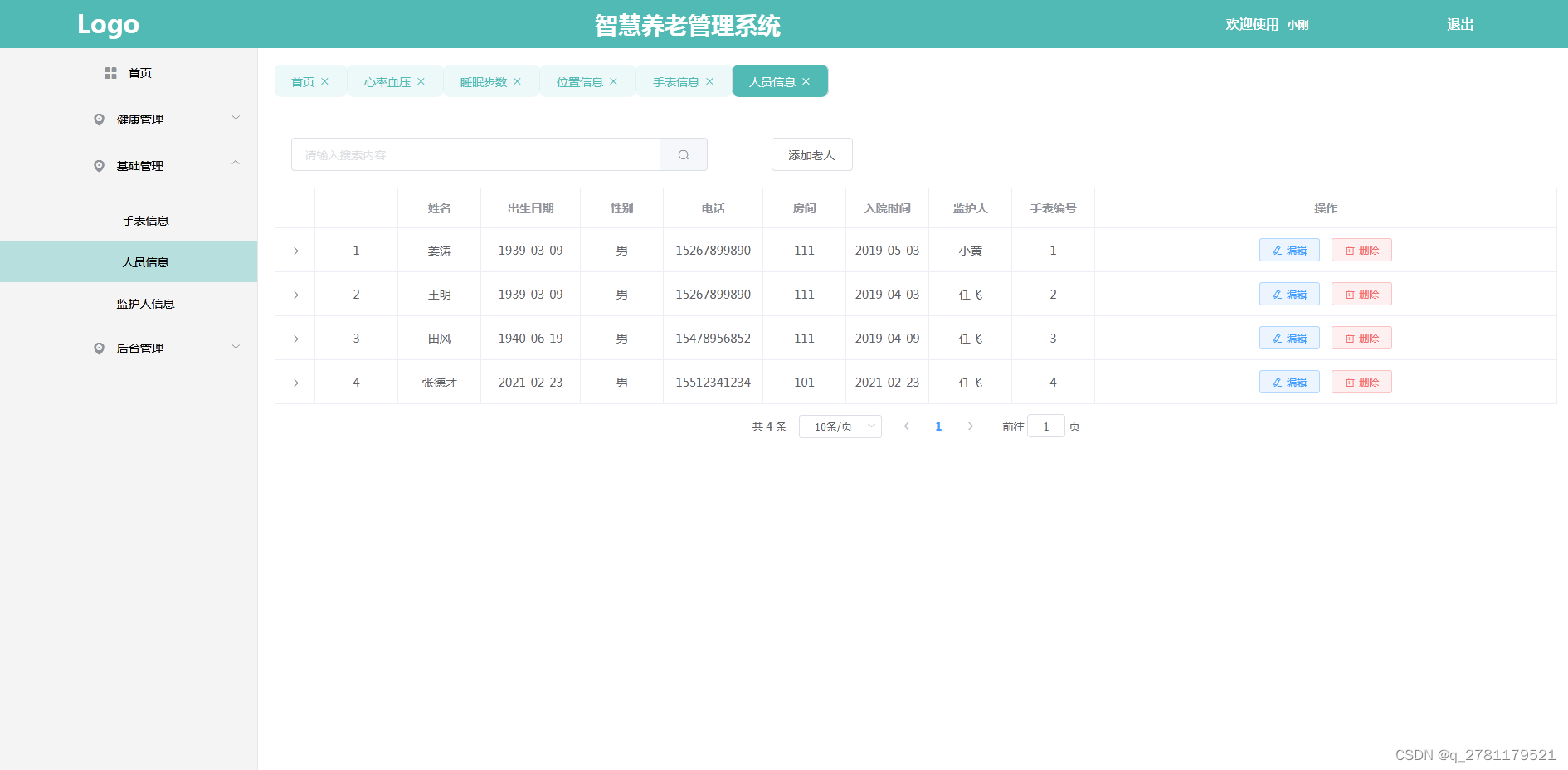
Task: Close the 心率血压 tab with its X
Action: [421, 81]
